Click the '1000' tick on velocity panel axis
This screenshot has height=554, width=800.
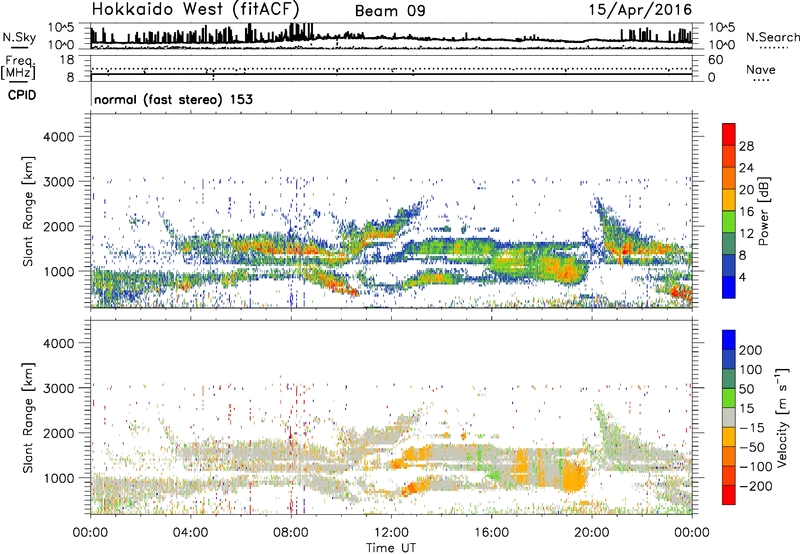59,478
